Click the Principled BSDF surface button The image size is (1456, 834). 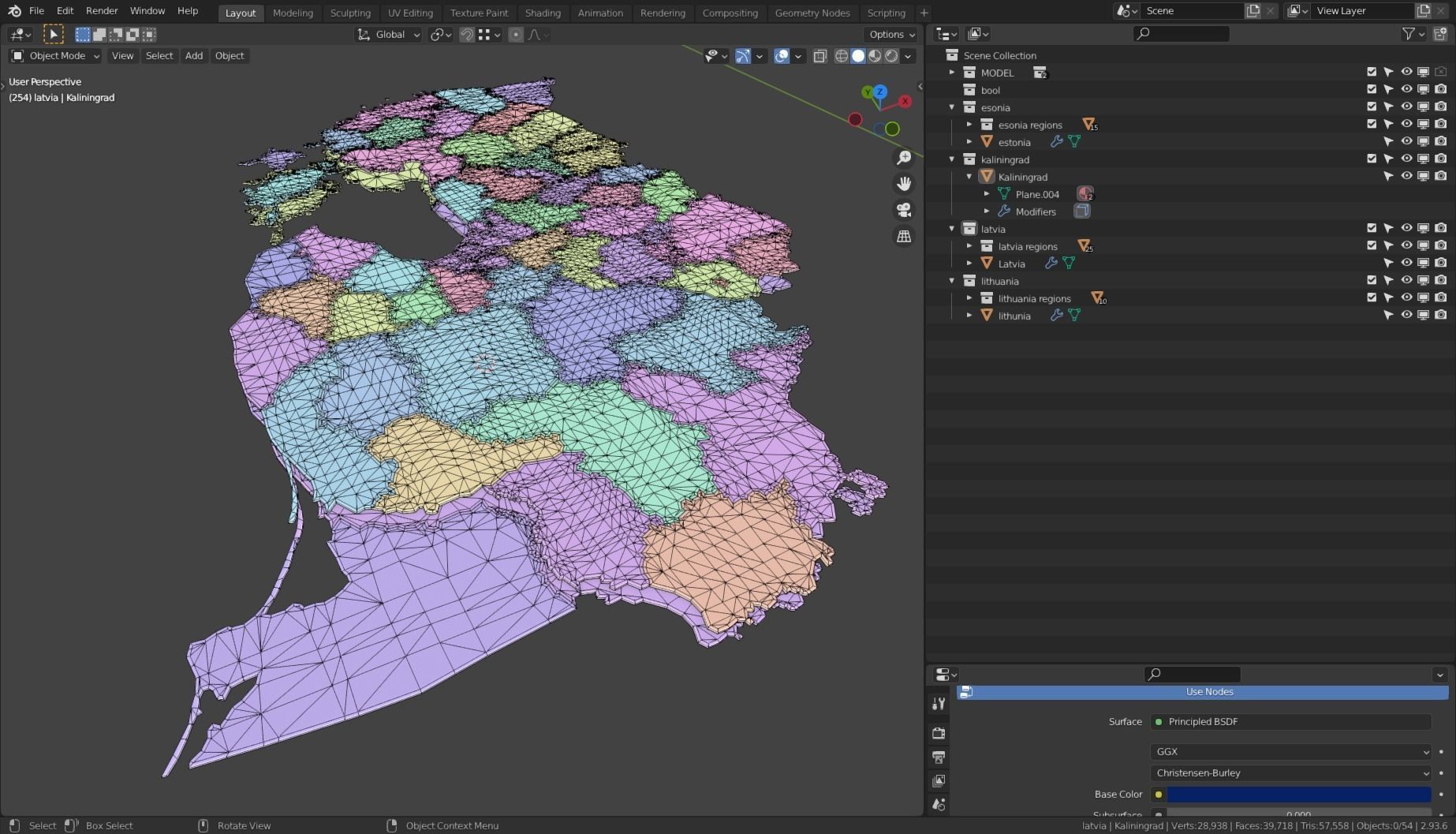click(x=1290, y=722)
